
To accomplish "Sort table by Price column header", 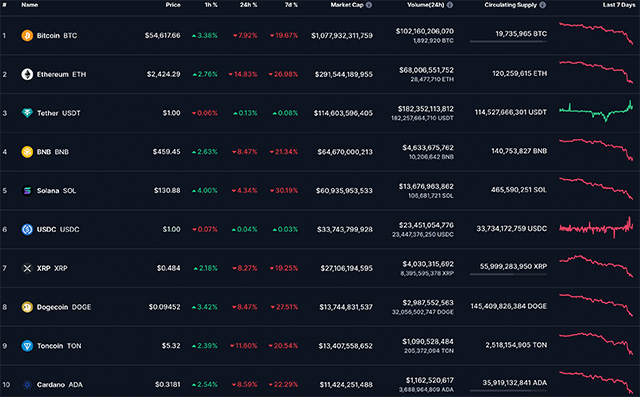I will point(173,5).
